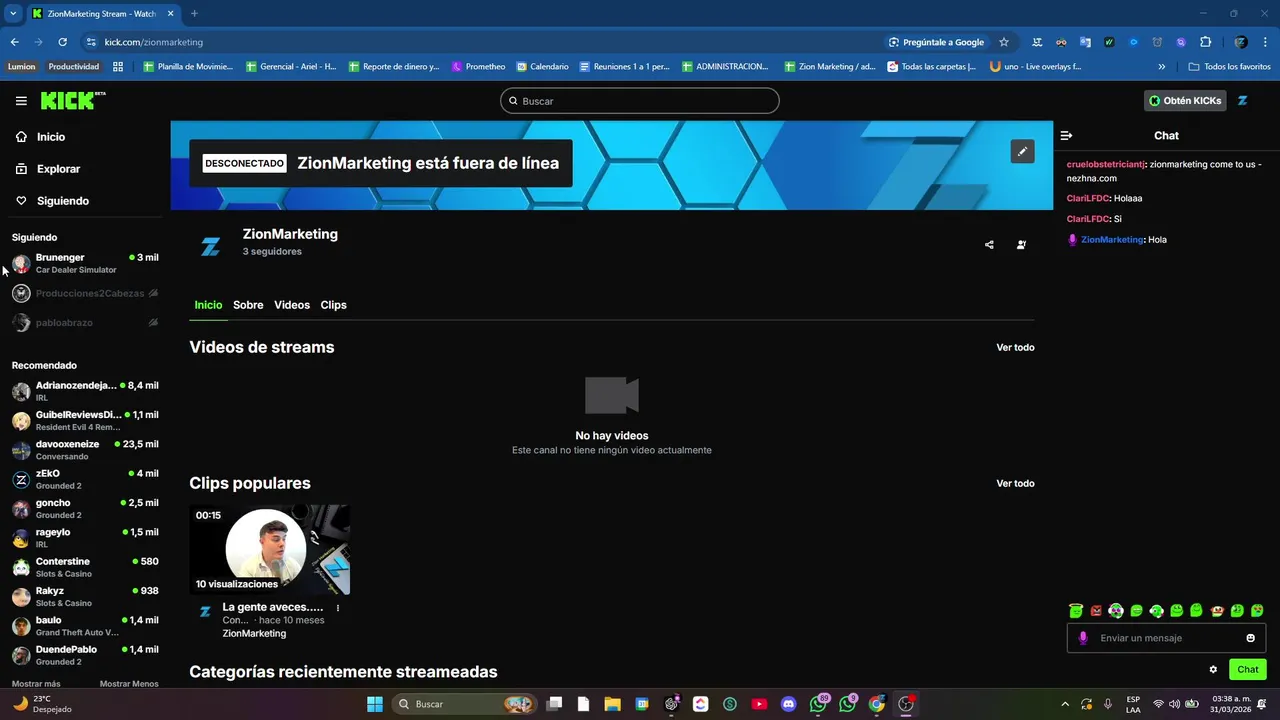Screen dimensions: 1280x720
Task: Share the ZionMarketing channel
Action: click(x=989, y=244)
